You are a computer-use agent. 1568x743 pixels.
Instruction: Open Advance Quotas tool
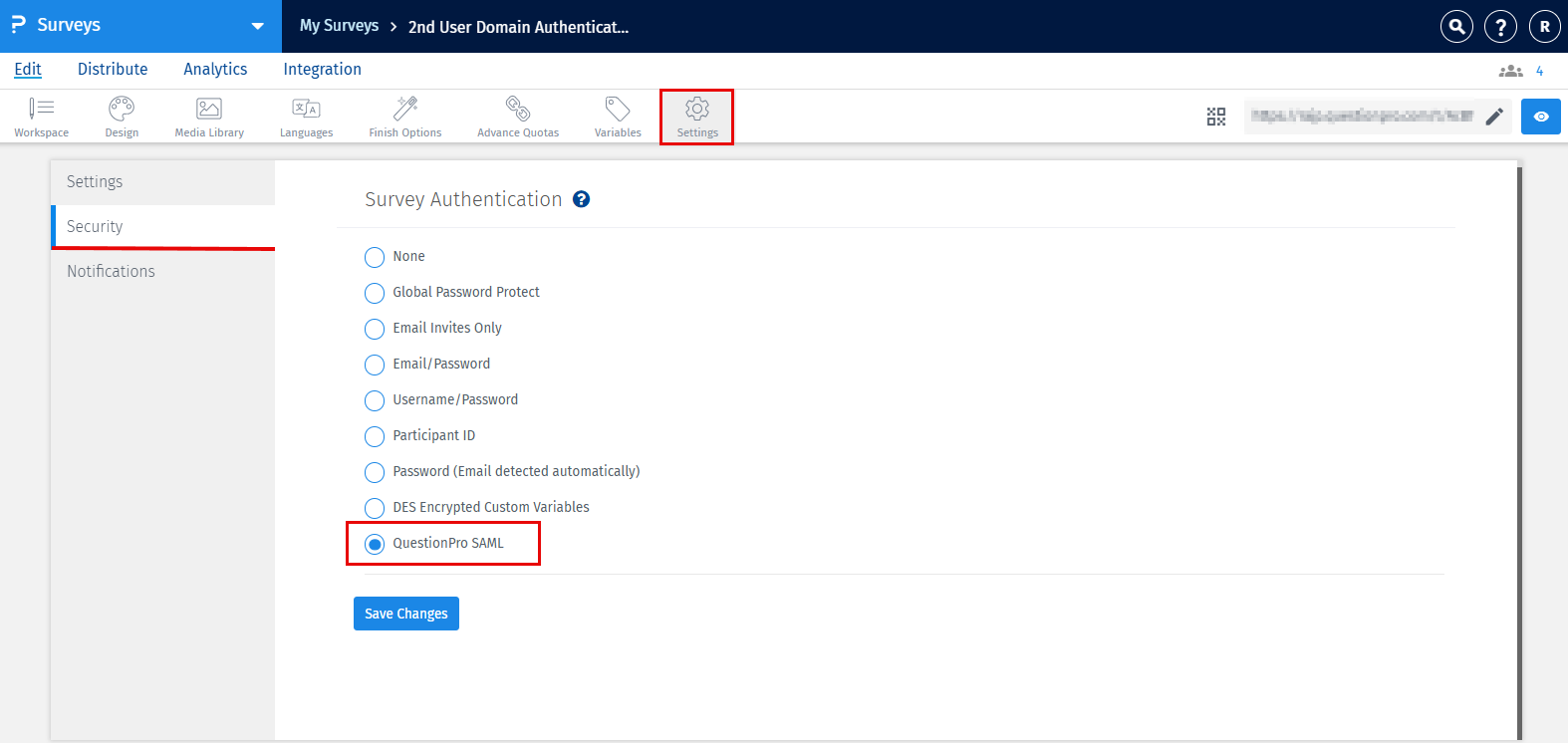[x=518, y=117]
